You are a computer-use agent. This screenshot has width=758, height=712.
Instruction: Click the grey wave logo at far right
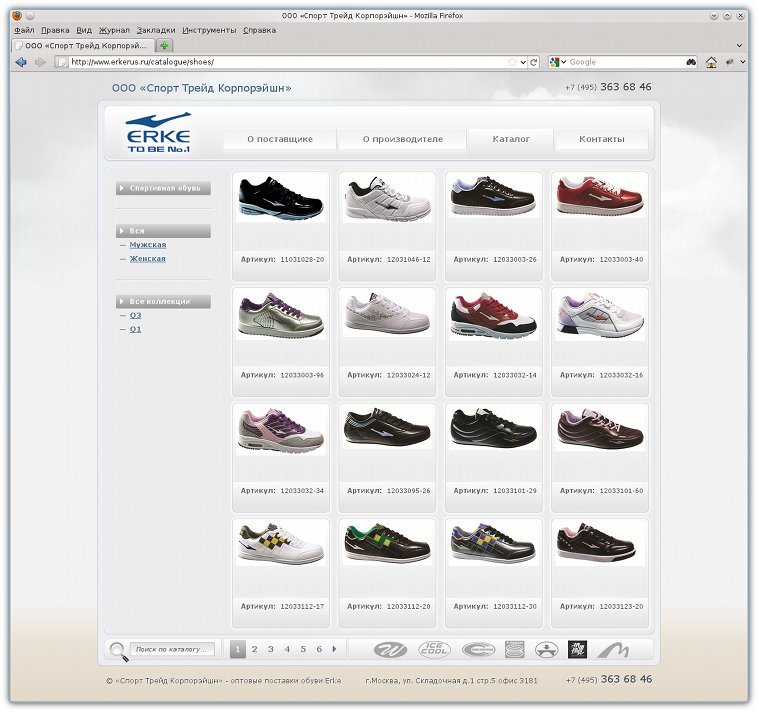613,650
